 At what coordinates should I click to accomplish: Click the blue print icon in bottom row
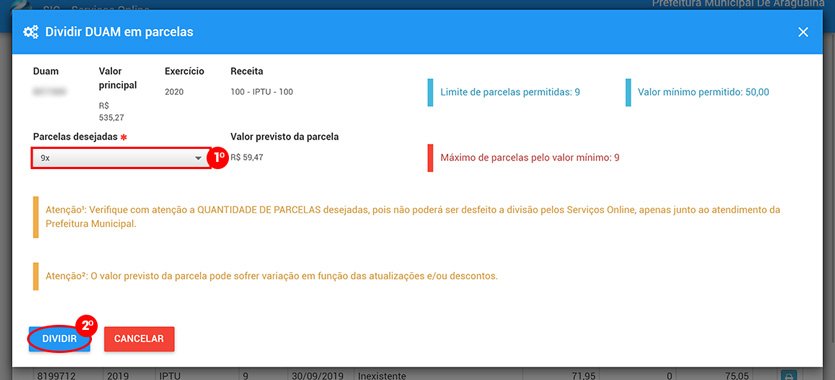tap(789, 374)
